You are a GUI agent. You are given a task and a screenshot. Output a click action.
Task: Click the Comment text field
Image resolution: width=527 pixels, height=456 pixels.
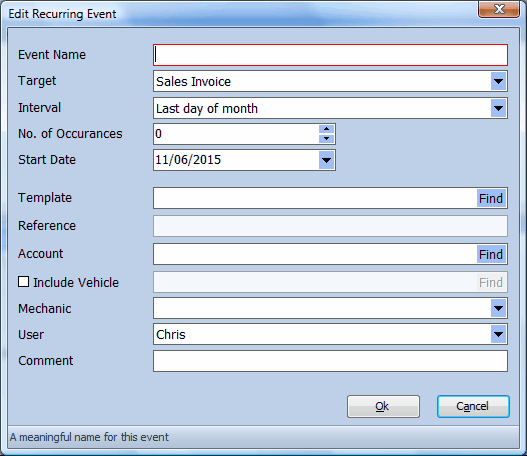[x=330, y=361]
